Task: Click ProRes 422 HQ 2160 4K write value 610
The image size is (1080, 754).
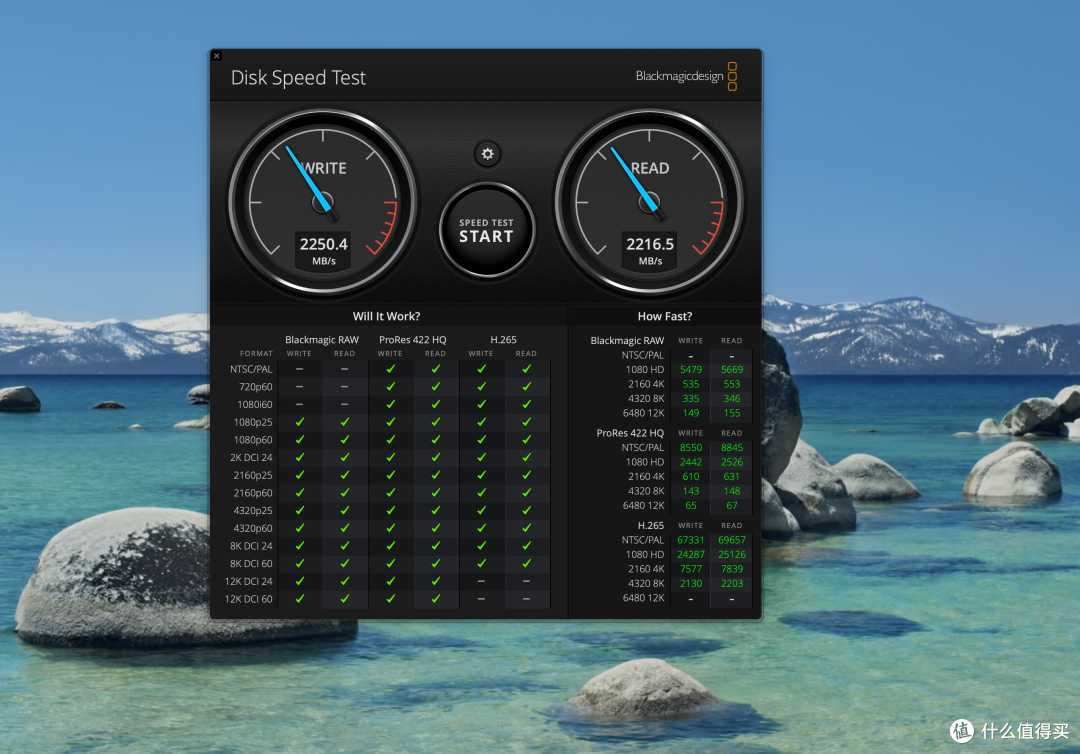Action: pyautogui.click(x=691, y=477)
